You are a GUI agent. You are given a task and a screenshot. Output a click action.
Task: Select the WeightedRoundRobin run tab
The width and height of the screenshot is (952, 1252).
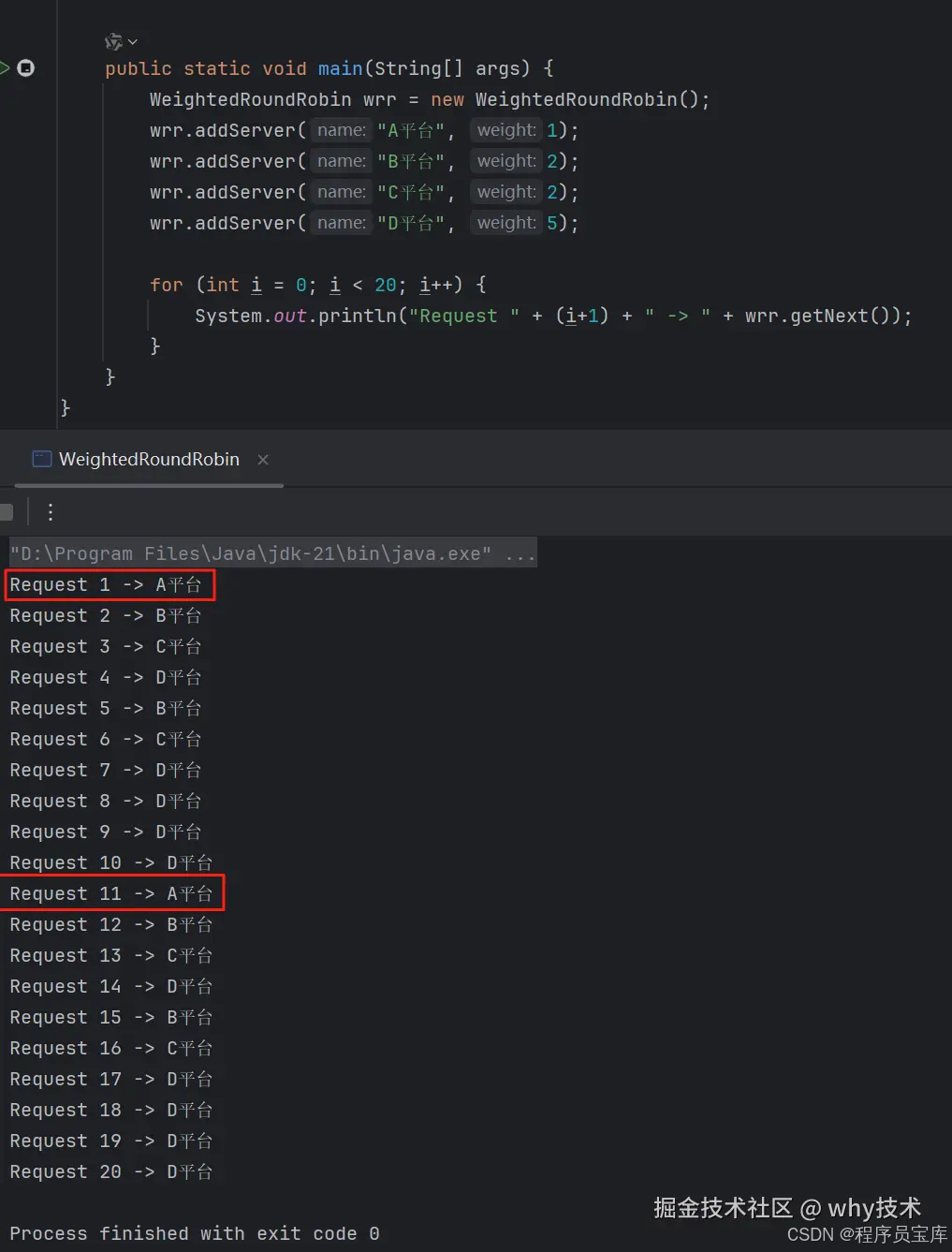(x=149, y=459)
